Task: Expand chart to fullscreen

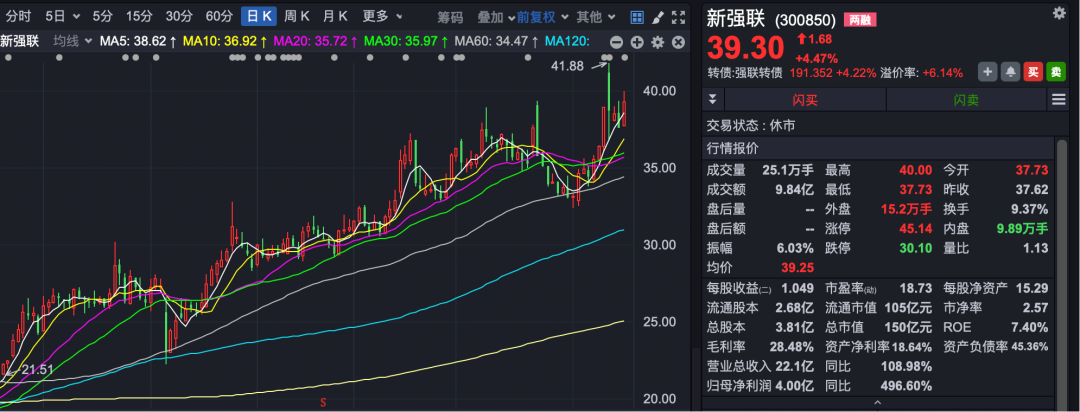Action: tap(679, 17)
